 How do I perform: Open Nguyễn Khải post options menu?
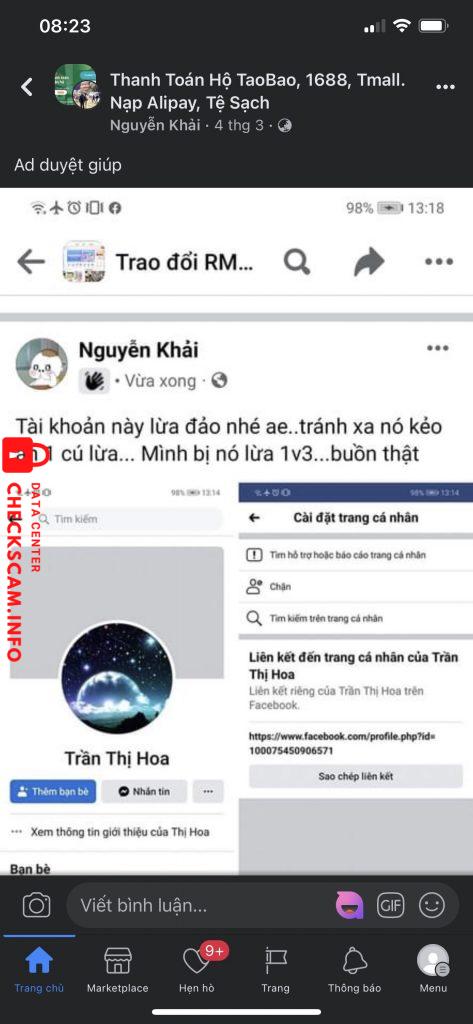click(438, 348)
